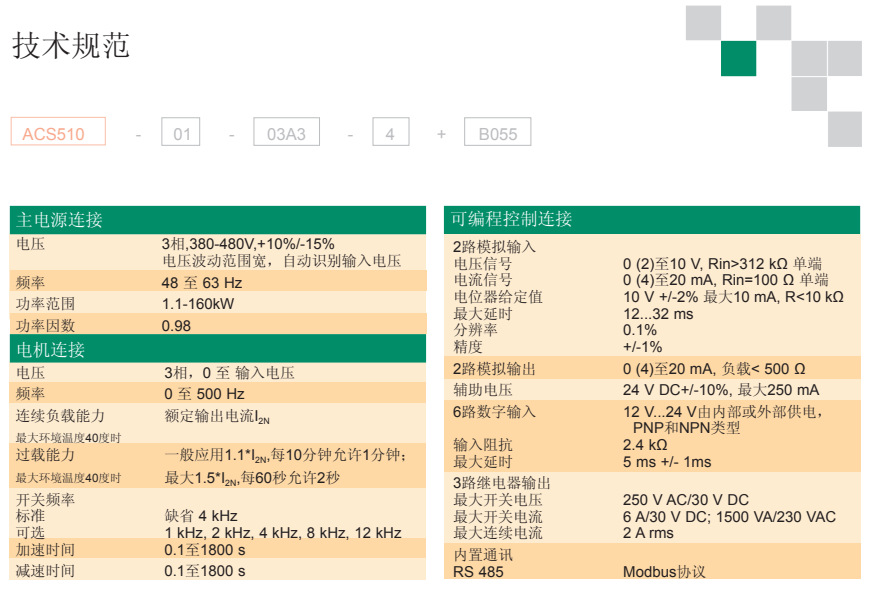The image size is (889, 610).
Task: Click the 技术规范 page title
Action: point(71,45)
